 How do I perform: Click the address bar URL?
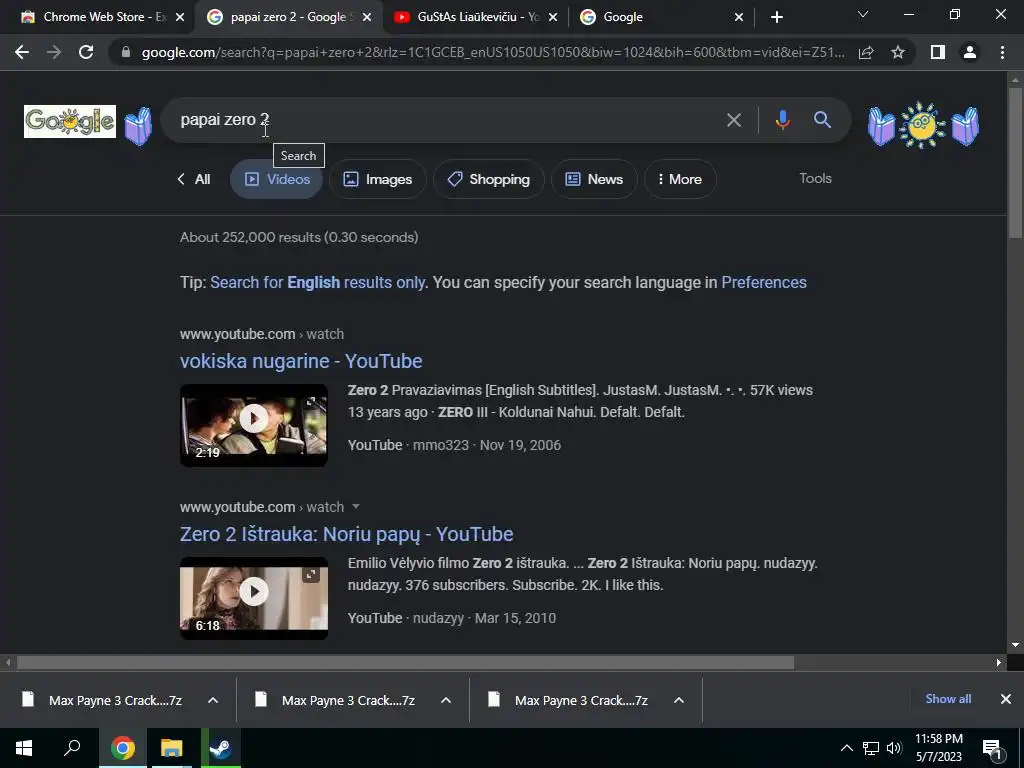[493, 52]
